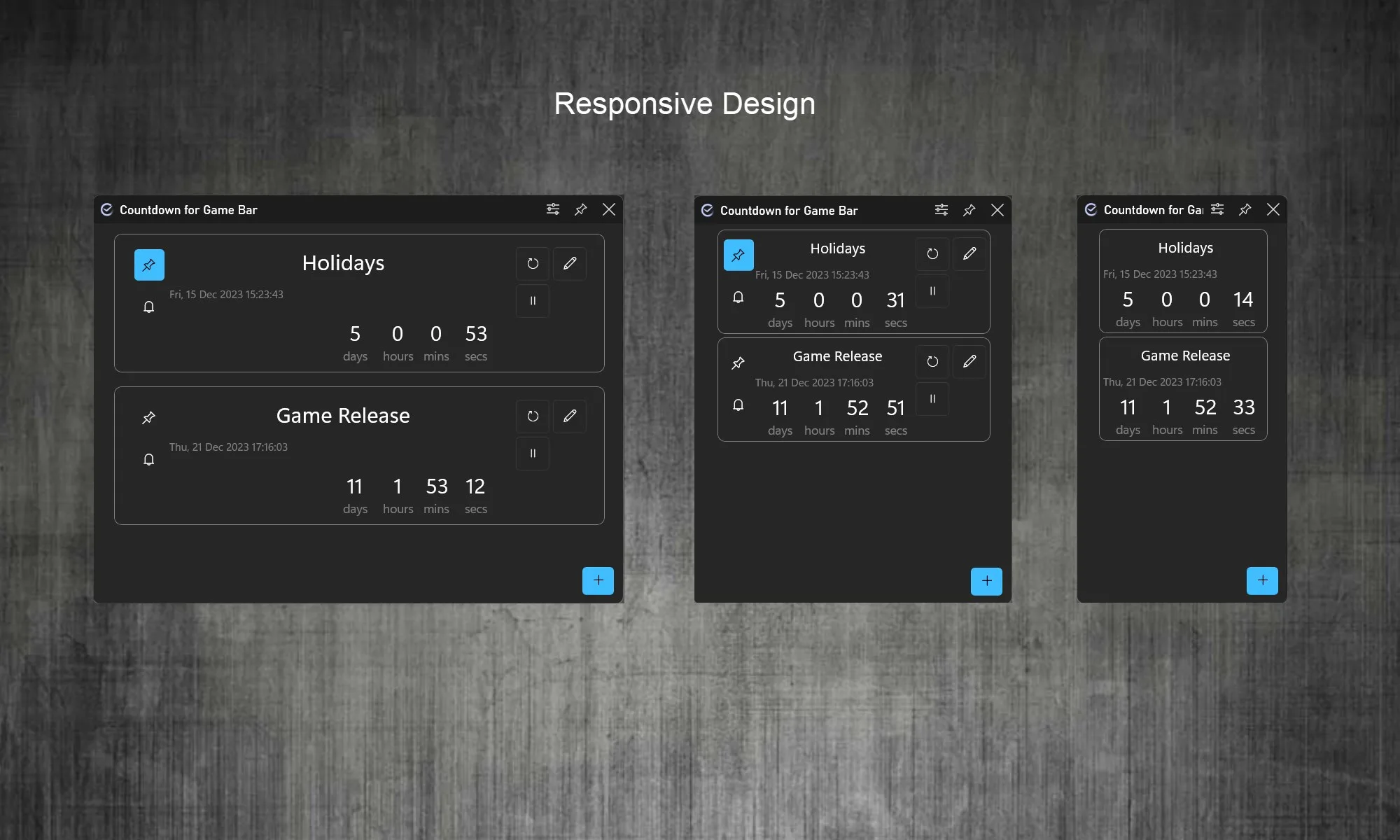This screenshot has height=840, width=1400.
Task: Click 14 secs value in right Holidays card
Action: (1243, 300)
